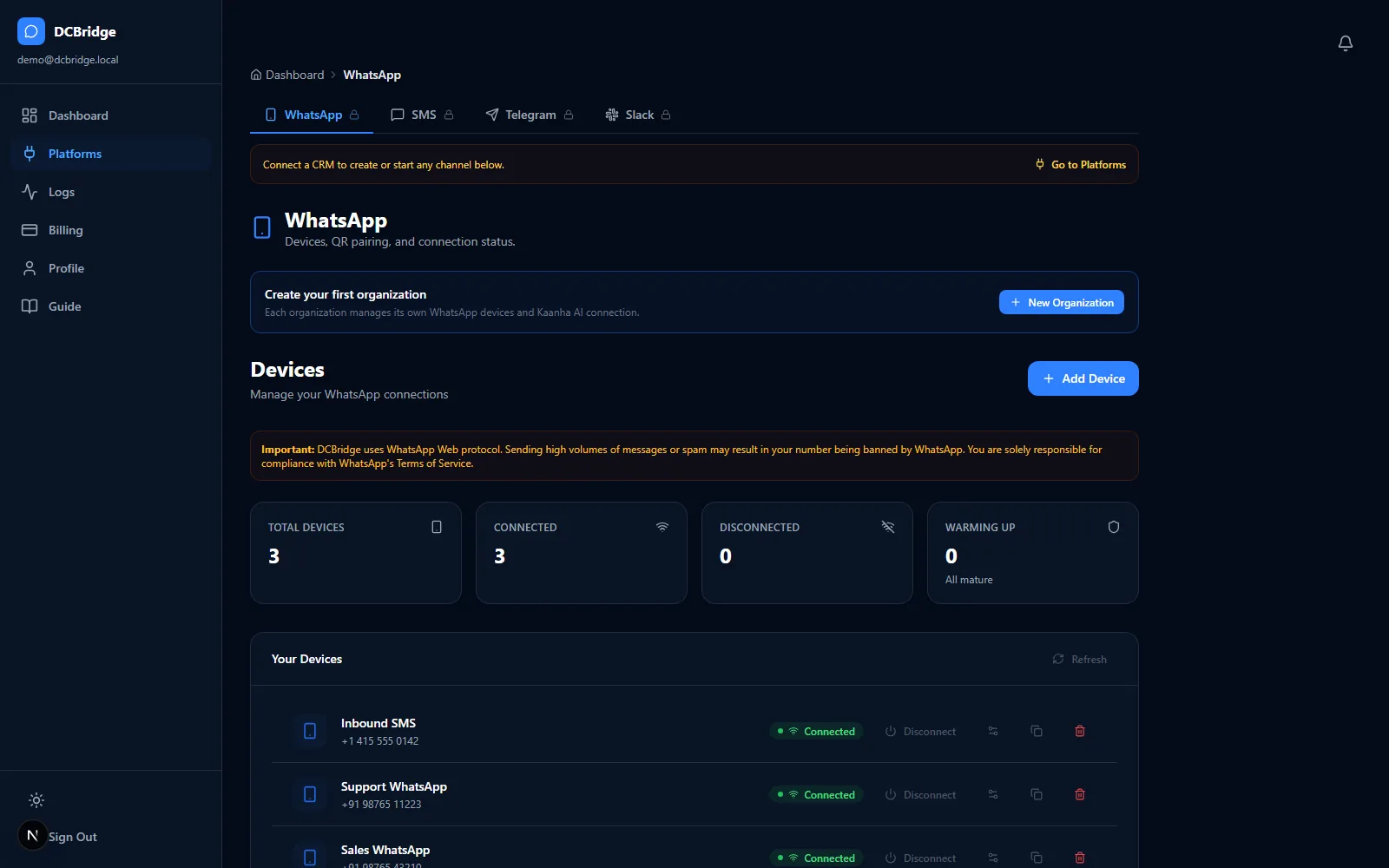Click the lock icon on Slack tab
Image resolution: width=1389 pixels, height=868 pixels.
[x=666, y=115]
